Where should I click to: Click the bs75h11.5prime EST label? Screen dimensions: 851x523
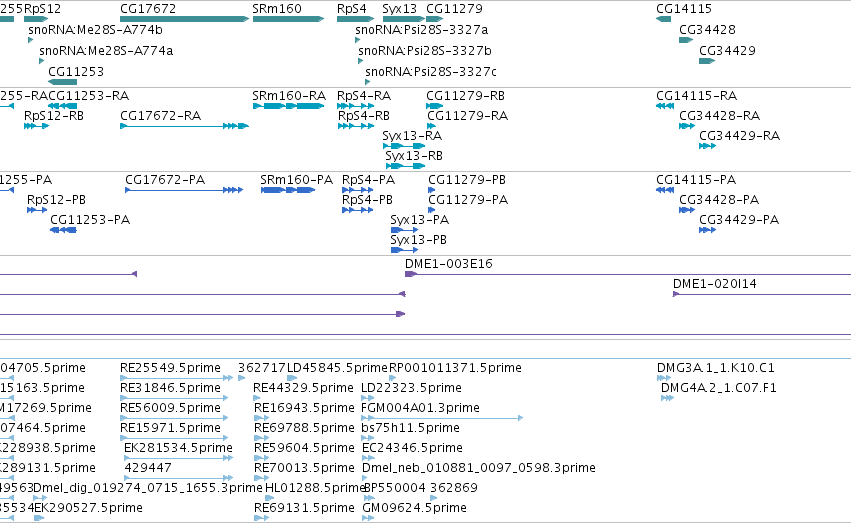coord(410,428)
